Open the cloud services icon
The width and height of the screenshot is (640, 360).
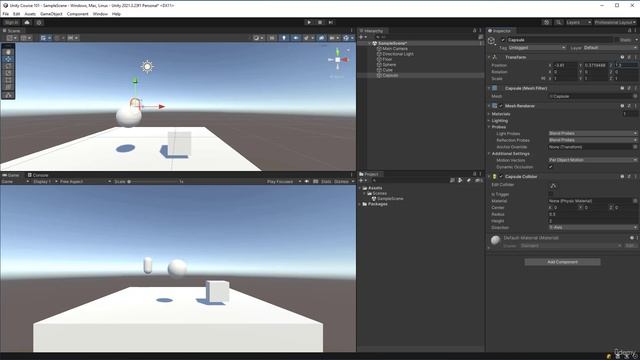tap(27, 22)
